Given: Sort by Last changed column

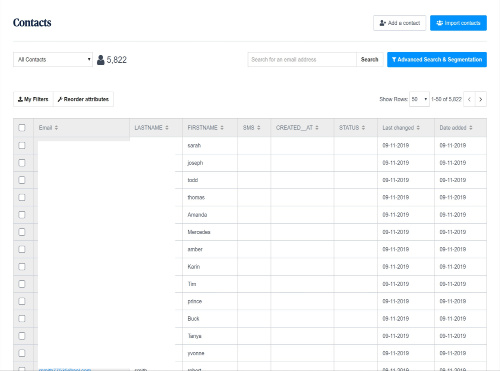Looking at the screenshot, I should (401, 128).
